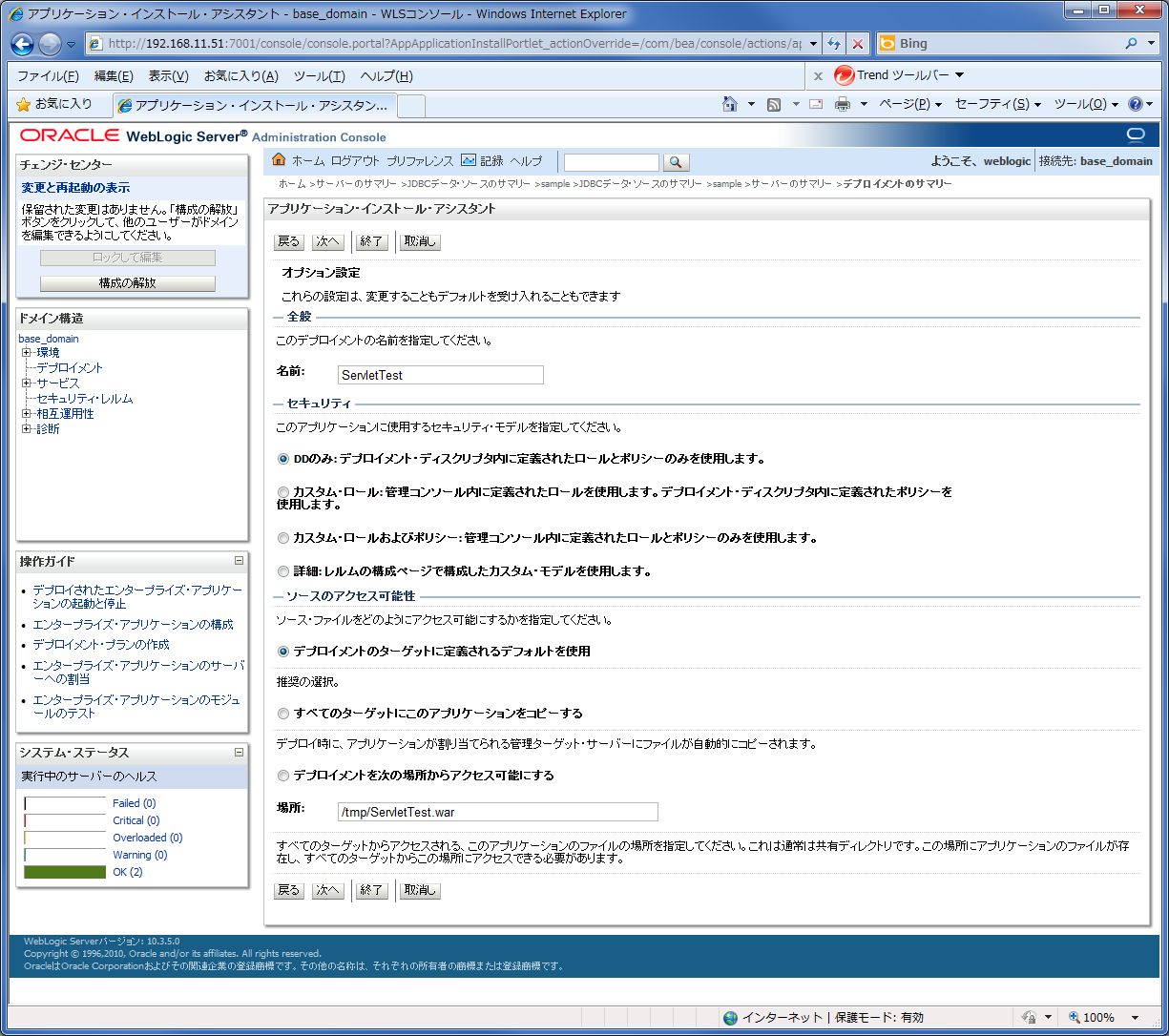Click the プリファレンス link
Image resolution: width=1169 pixels, height=1036 pixels.
coord(420,161)
